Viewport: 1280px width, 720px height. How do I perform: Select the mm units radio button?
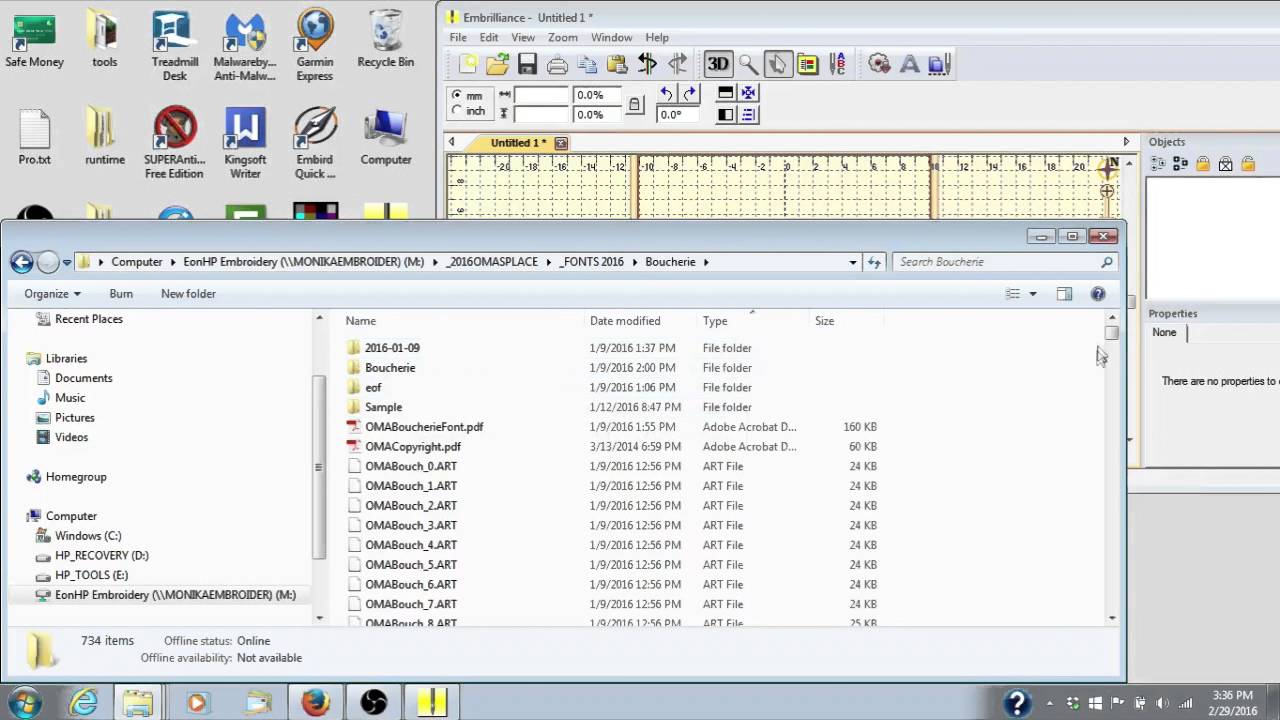[458, 96]
